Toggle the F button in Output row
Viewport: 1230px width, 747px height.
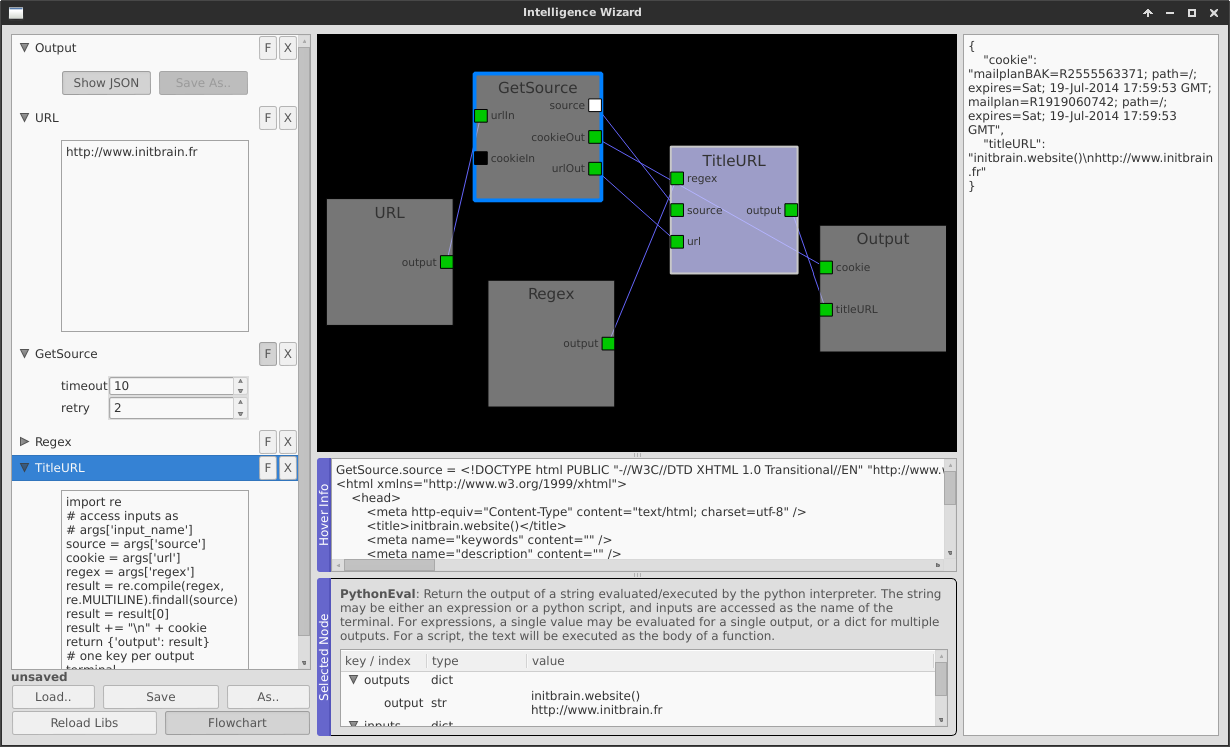click(267, 48)
